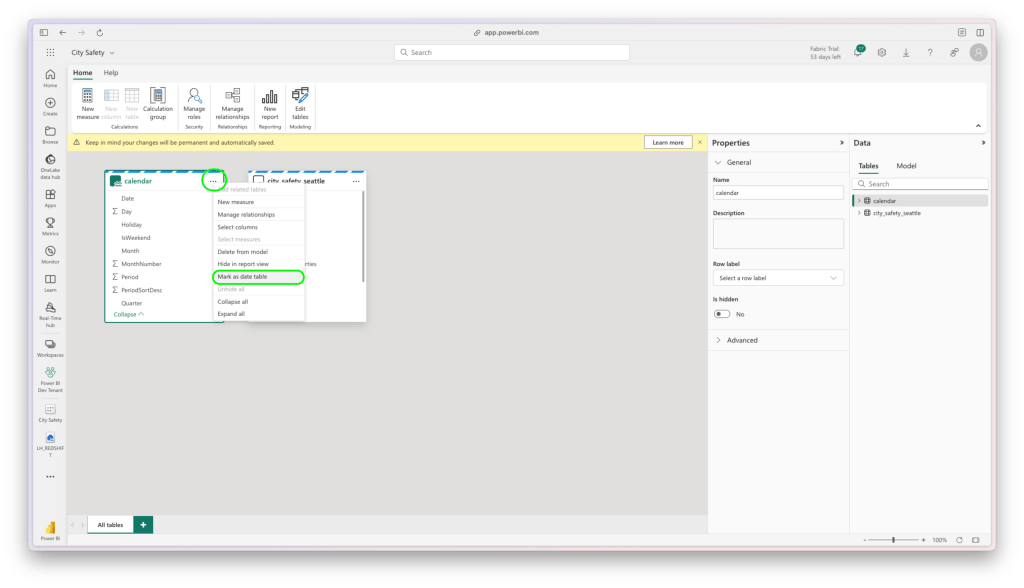
Task: Click the New report icon
Action: coord(270,97)
